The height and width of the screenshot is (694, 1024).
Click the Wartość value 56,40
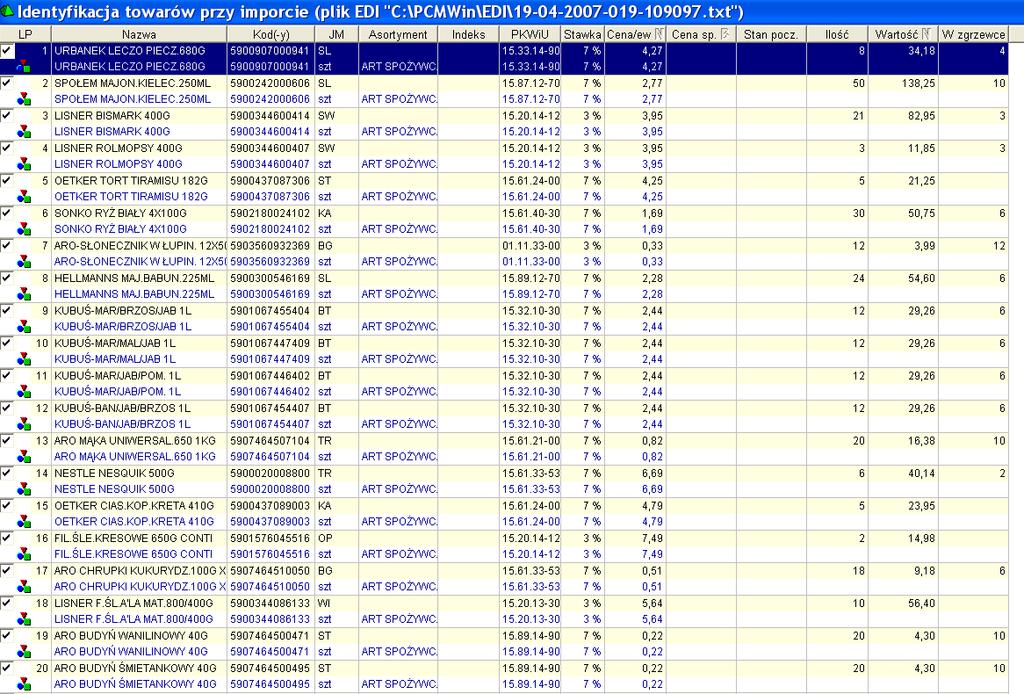click(921, 603)
